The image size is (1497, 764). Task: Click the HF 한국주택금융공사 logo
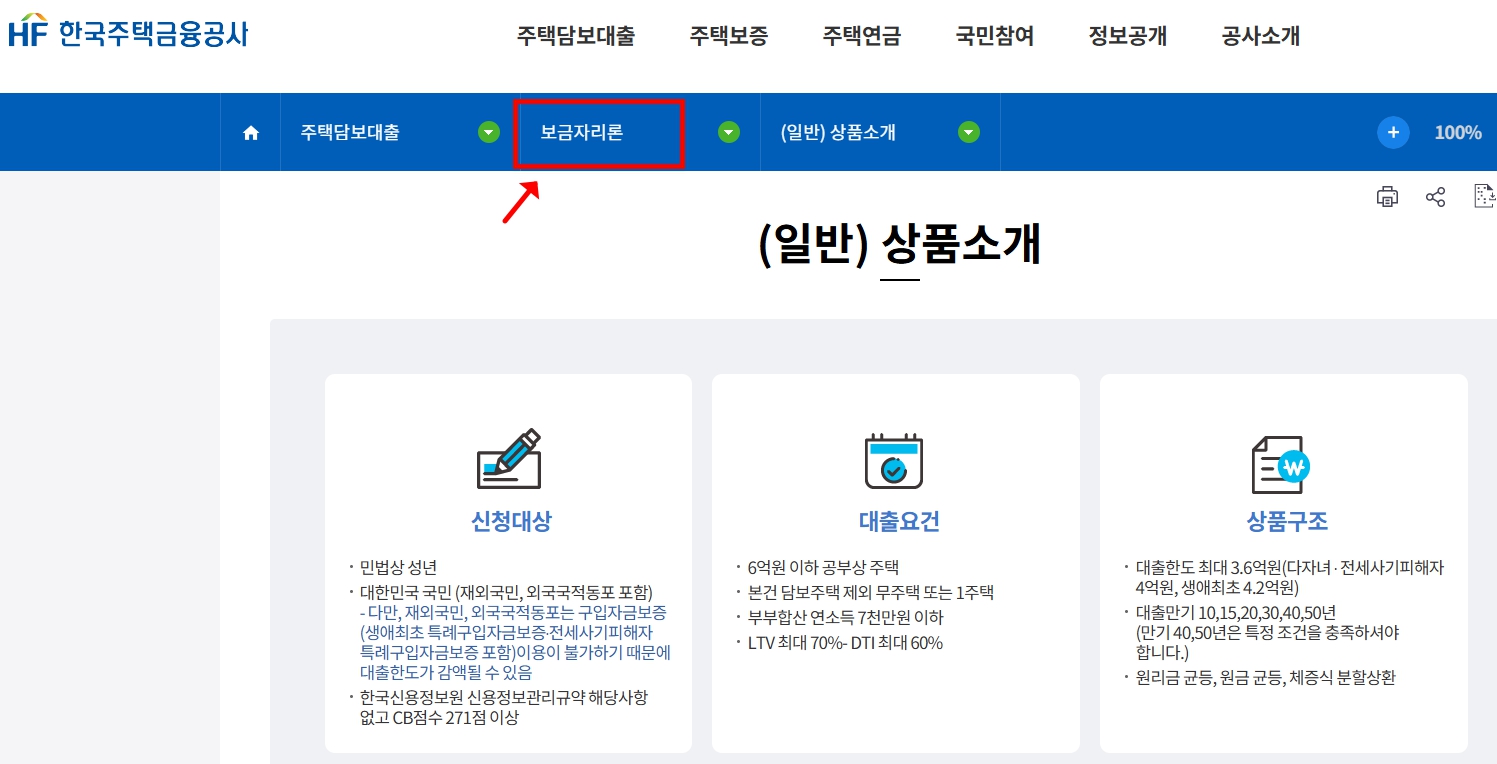coord(128,32)
